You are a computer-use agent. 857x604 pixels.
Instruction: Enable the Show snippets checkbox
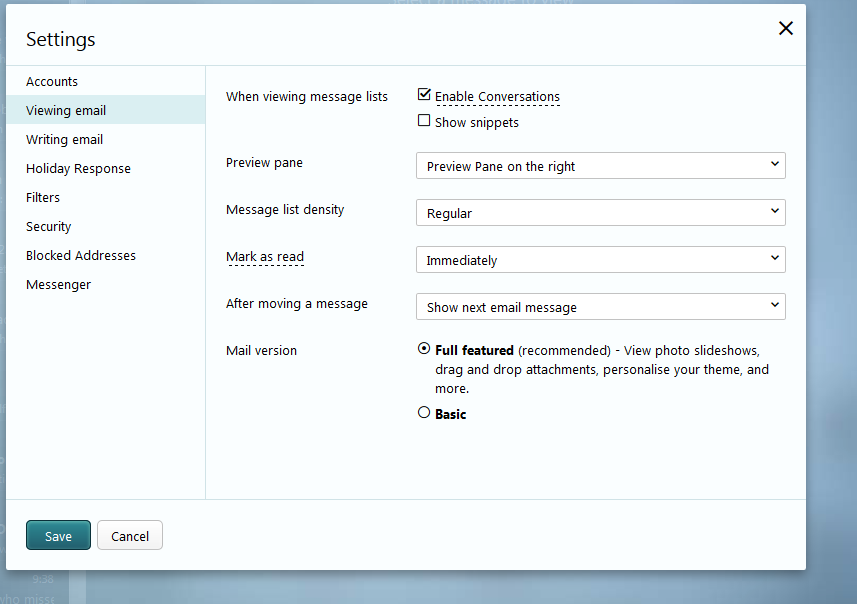point(424,120)
